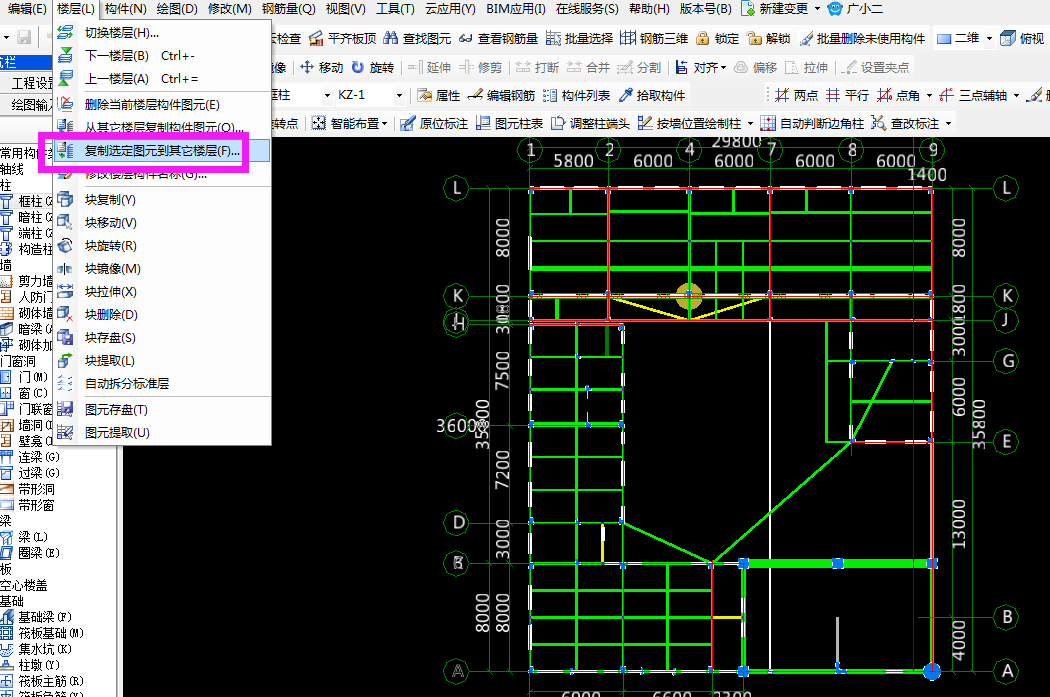Click axis bubble K on right side
The width and height of the screenshot is (1050, 697).
(1008, 296)
